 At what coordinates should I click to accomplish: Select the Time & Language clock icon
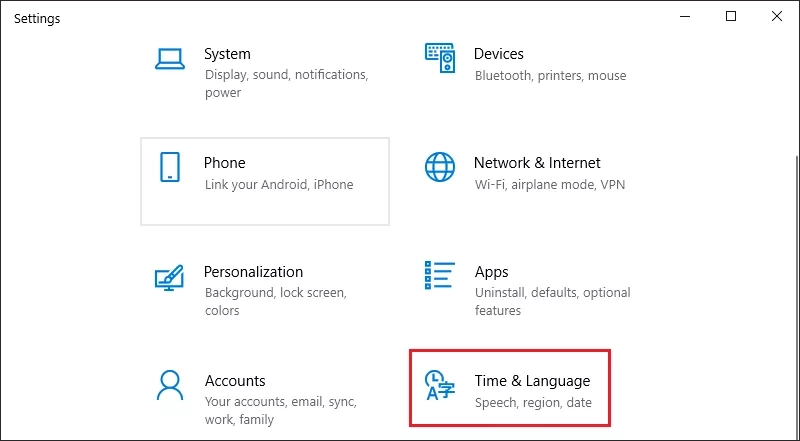click(440, 385)
